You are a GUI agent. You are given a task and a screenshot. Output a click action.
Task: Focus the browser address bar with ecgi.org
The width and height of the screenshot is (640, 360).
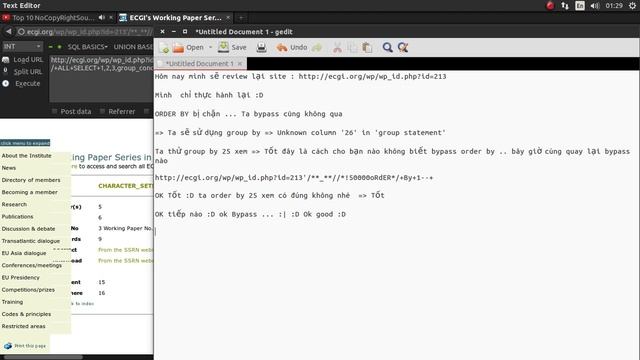tap(86, 31)
